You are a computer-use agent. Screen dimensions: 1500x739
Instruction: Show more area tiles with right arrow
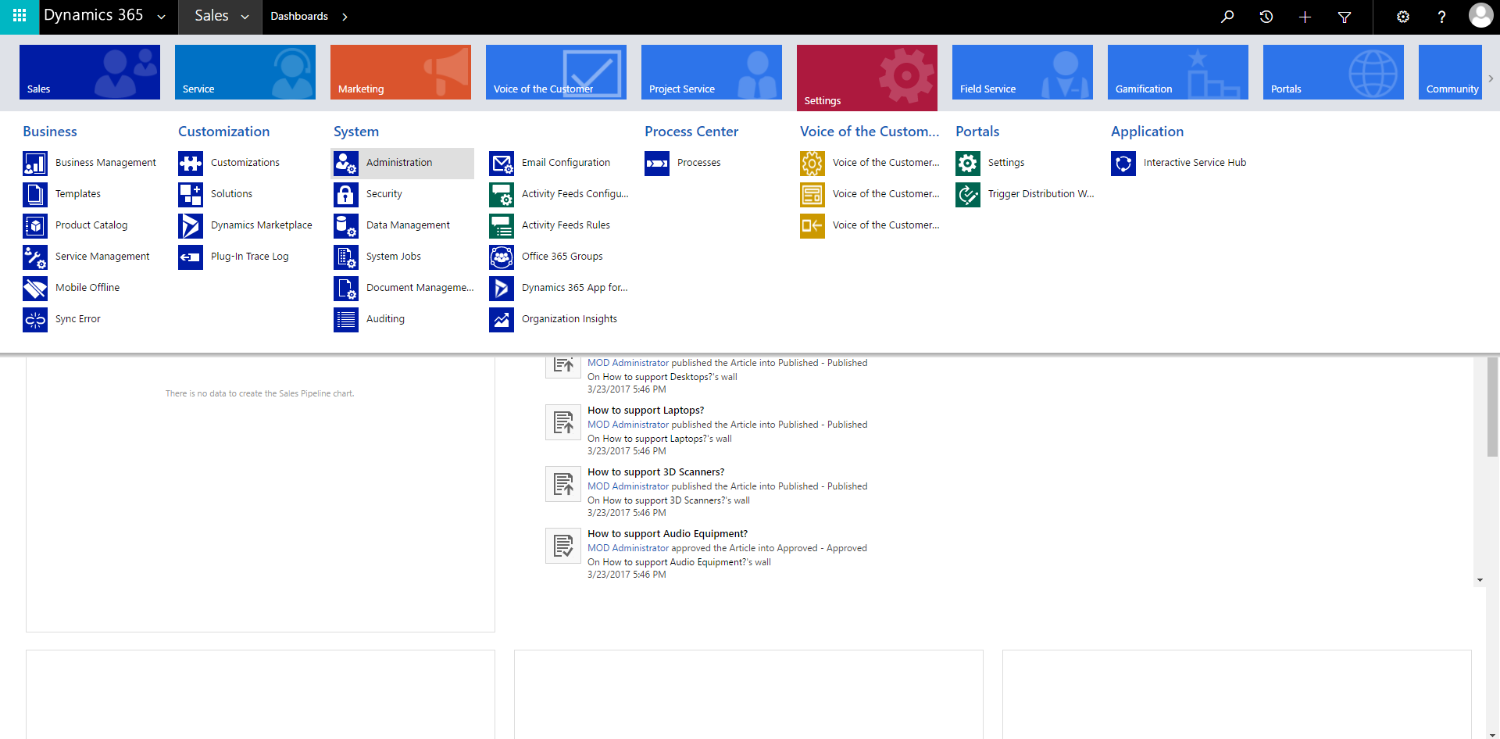pos(1491,77)
